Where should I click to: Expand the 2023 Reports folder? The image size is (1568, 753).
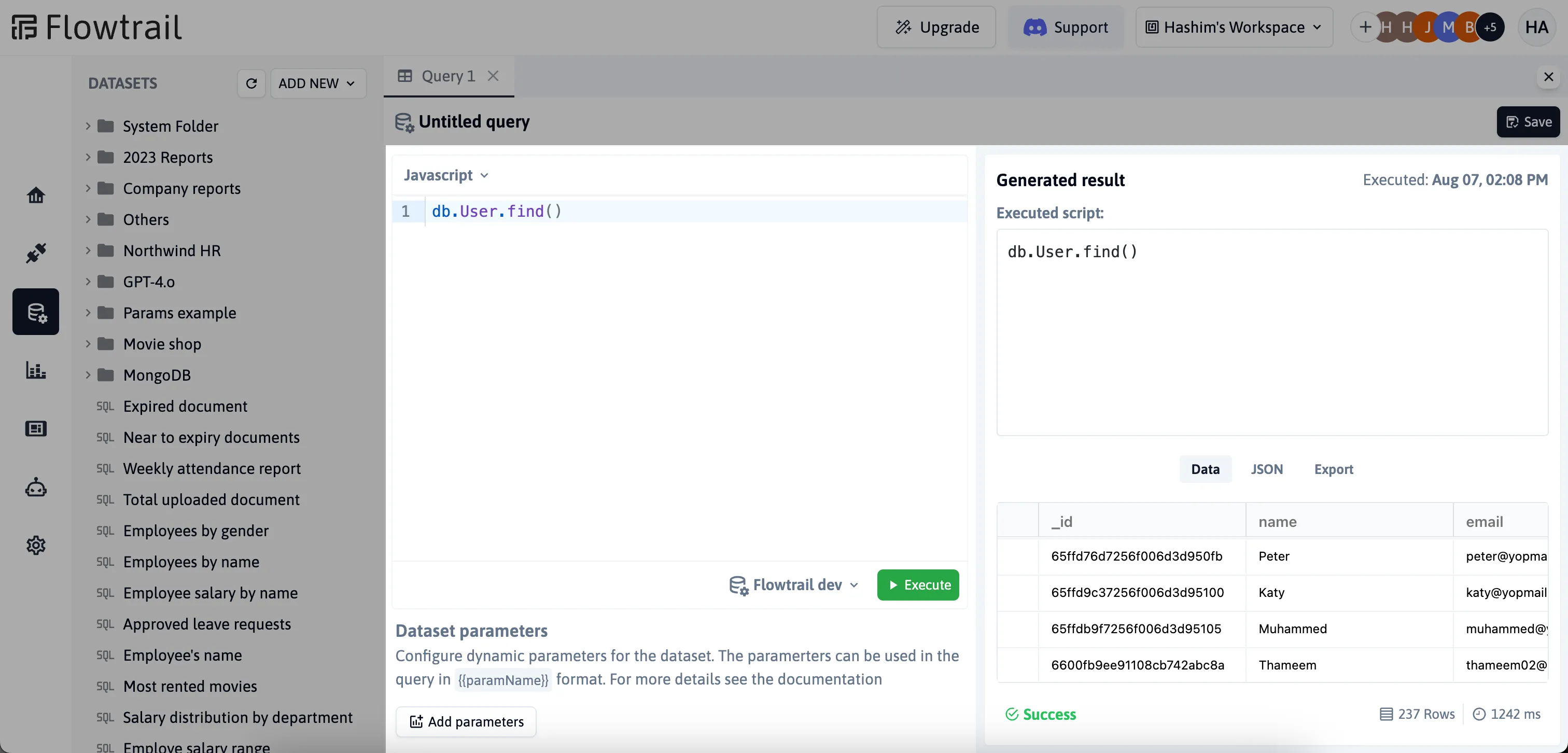click(x=88, y=157)
